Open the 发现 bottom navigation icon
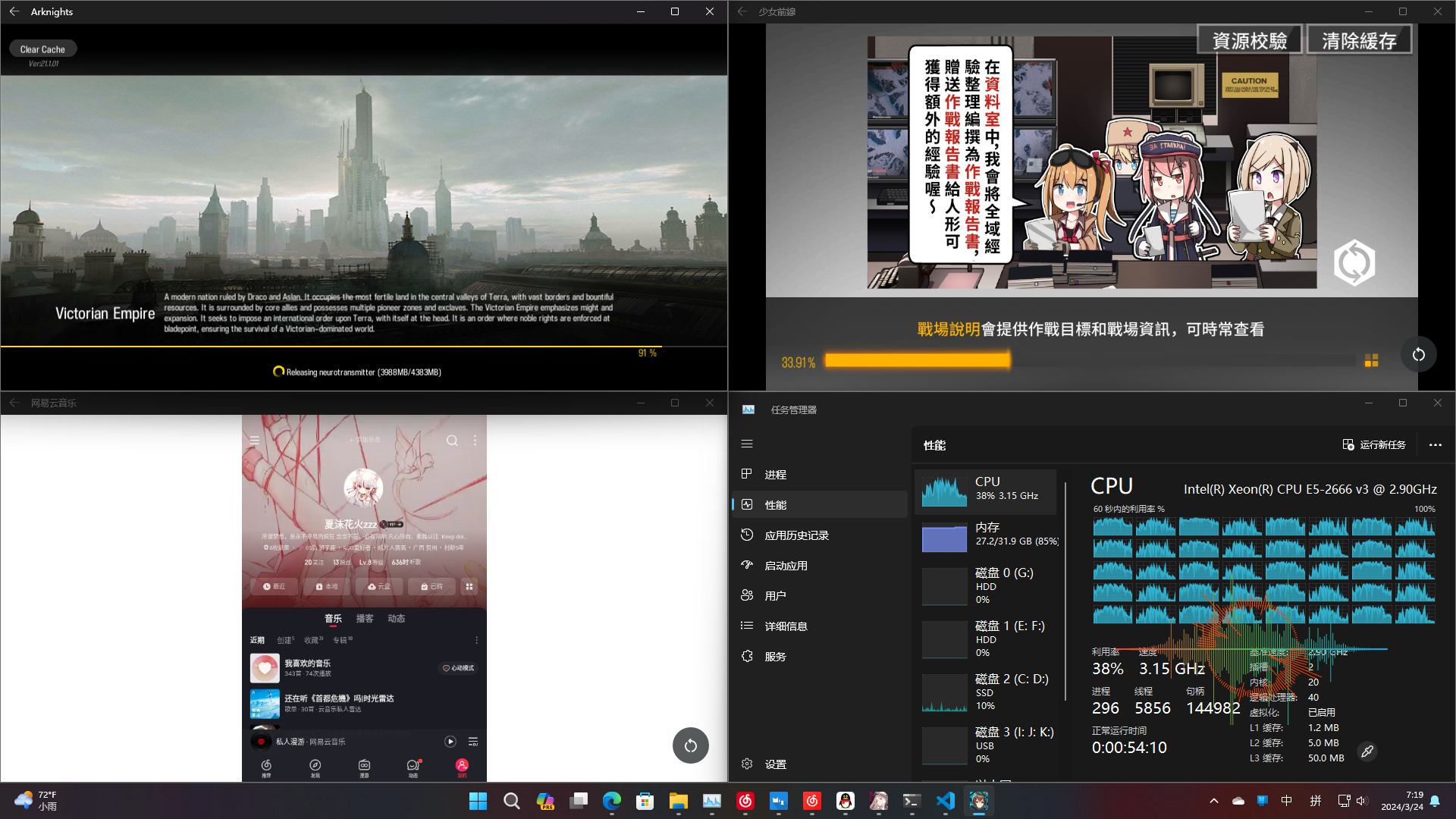Screen dimensions: 1456x819 pyautogui.click(x=315, y=768)
